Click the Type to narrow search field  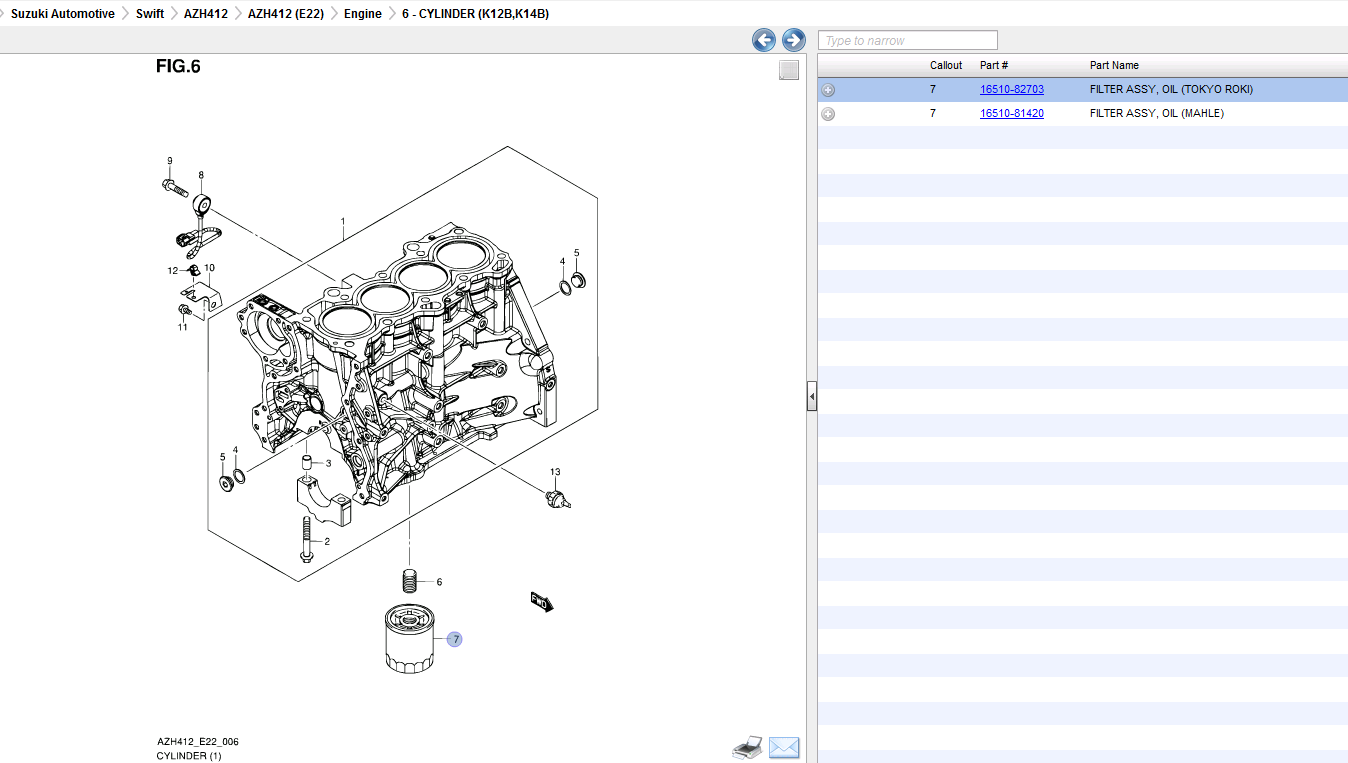(x=907, y=40)
